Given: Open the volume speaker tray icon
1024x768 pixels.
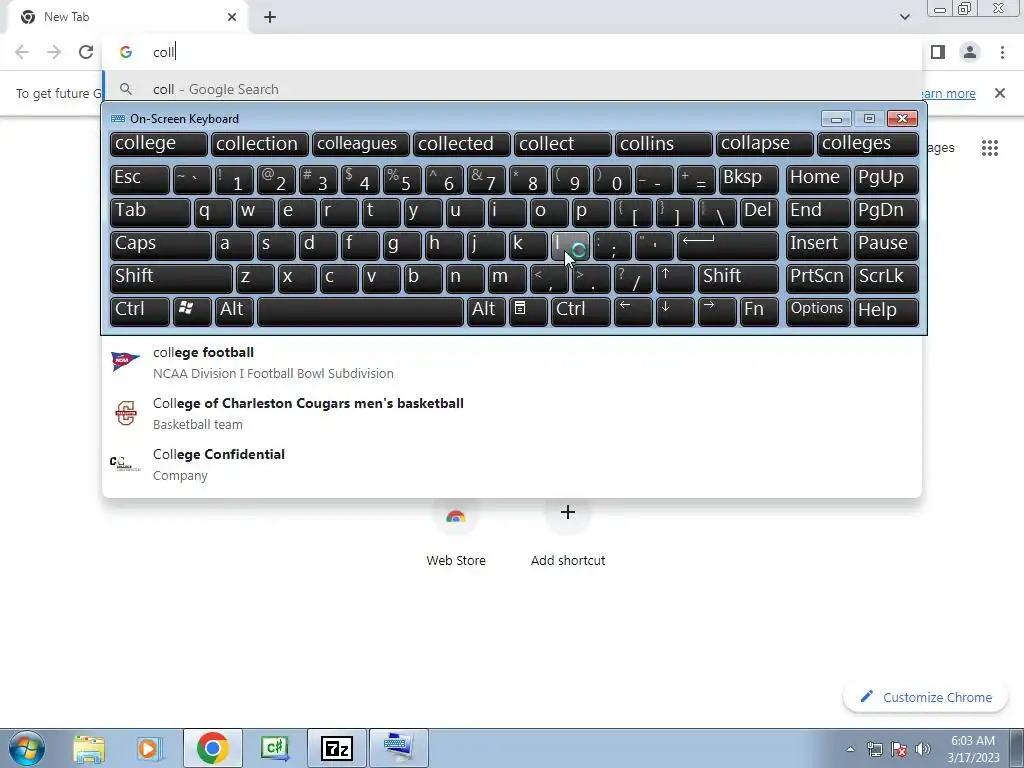Looking at the screenshot, I should coord(922,749).
